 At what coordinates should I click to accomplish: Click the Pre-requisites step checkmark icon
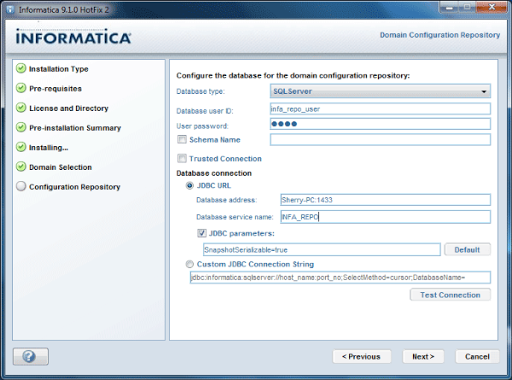click(x=21, y=88)
